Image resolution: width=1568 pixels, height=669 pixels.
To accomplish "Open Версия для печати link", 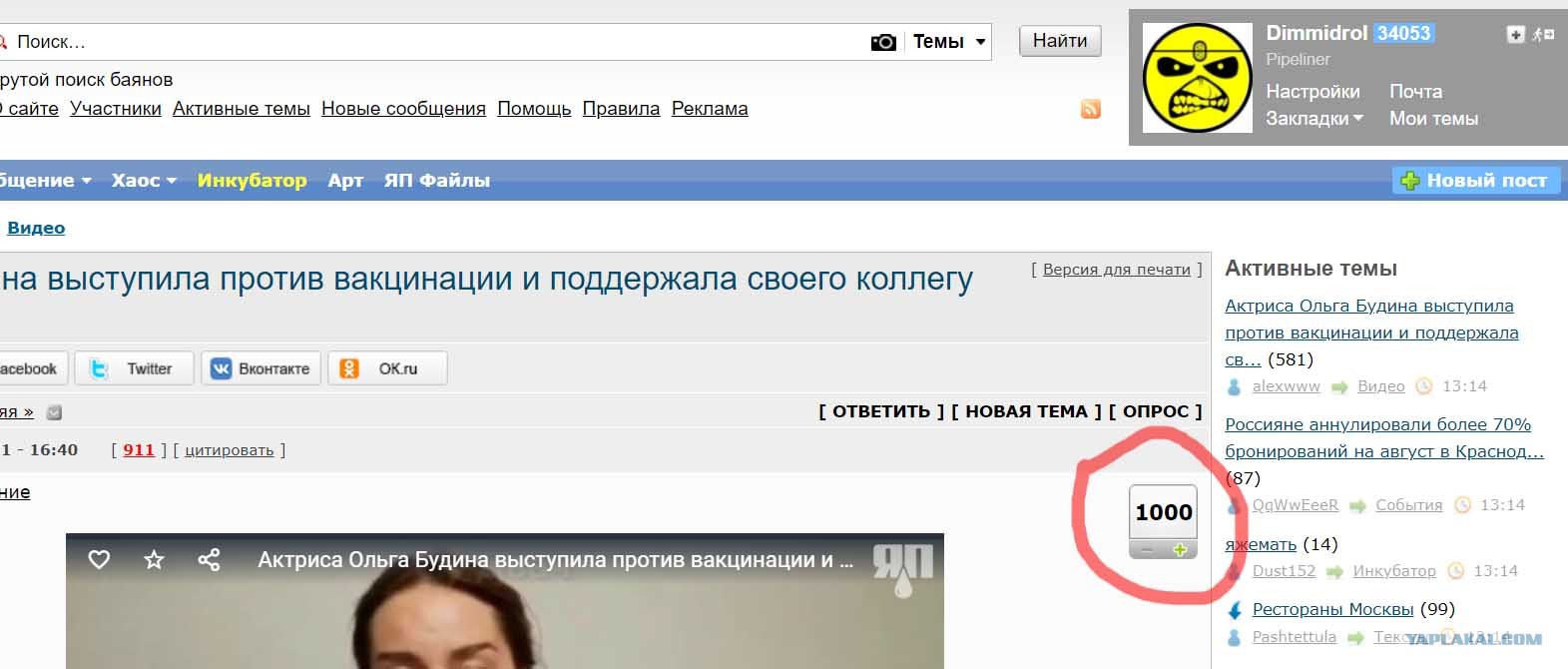I will click(x=1117, y=270).
